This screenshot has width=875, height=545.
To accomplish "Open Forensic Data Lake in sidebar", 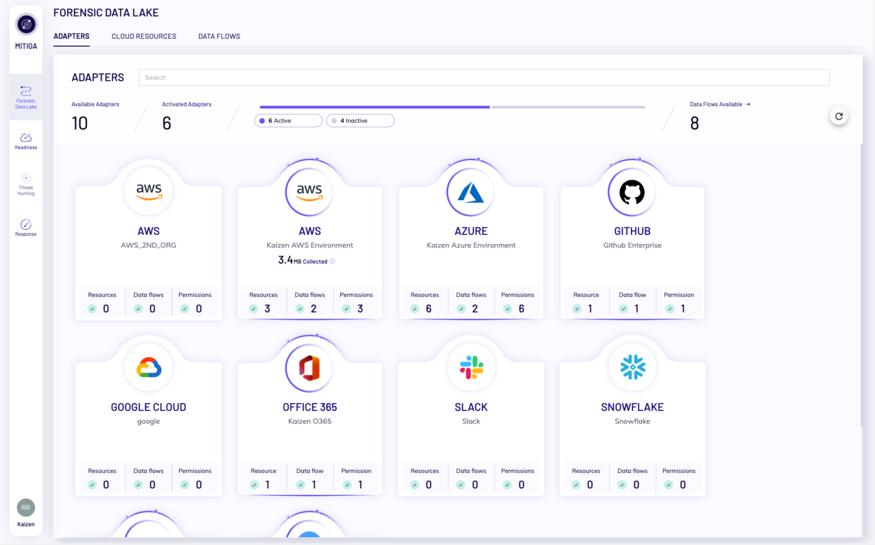I will point(26,97).
